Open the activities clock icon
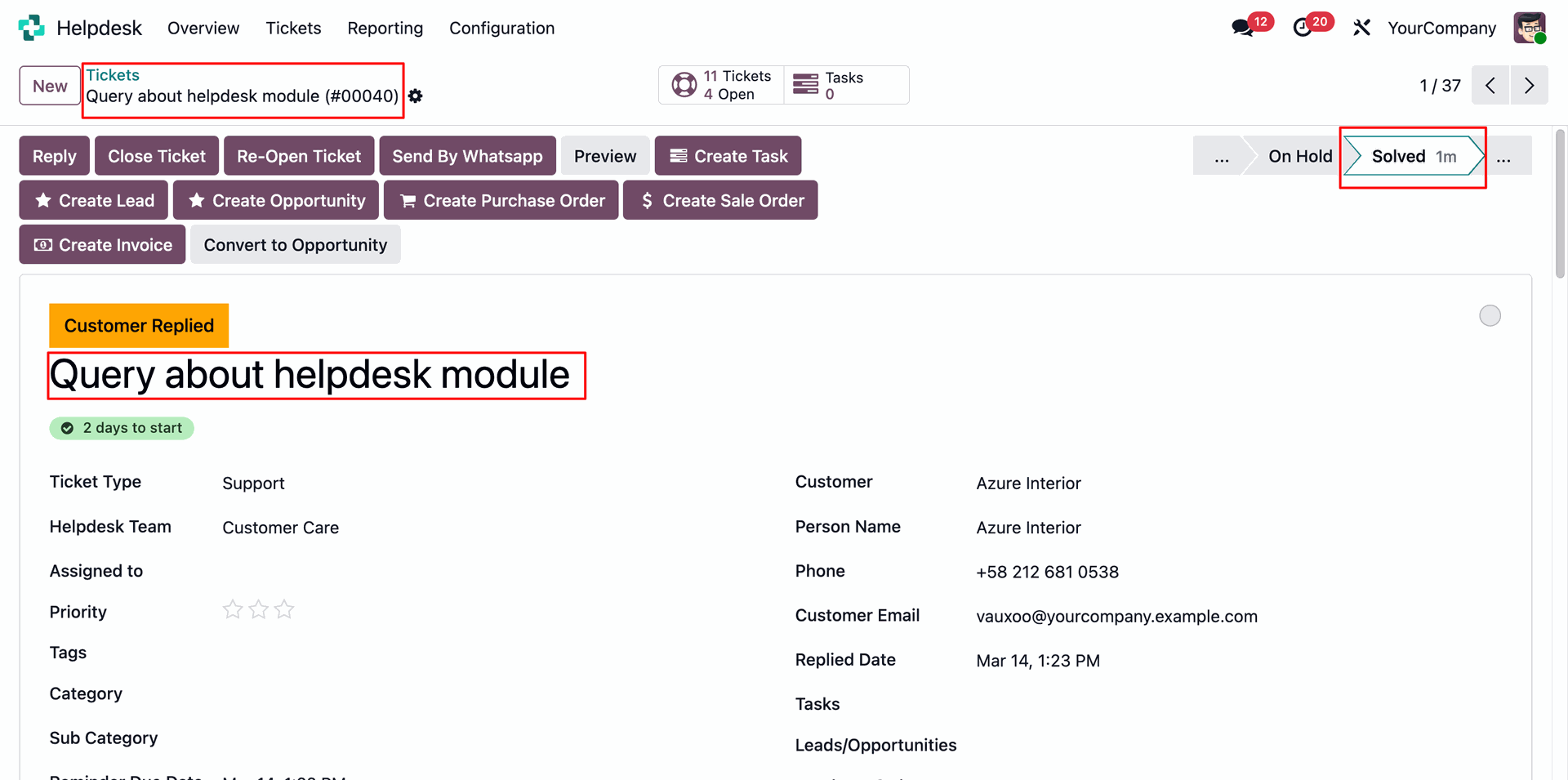 (1303, 28)
